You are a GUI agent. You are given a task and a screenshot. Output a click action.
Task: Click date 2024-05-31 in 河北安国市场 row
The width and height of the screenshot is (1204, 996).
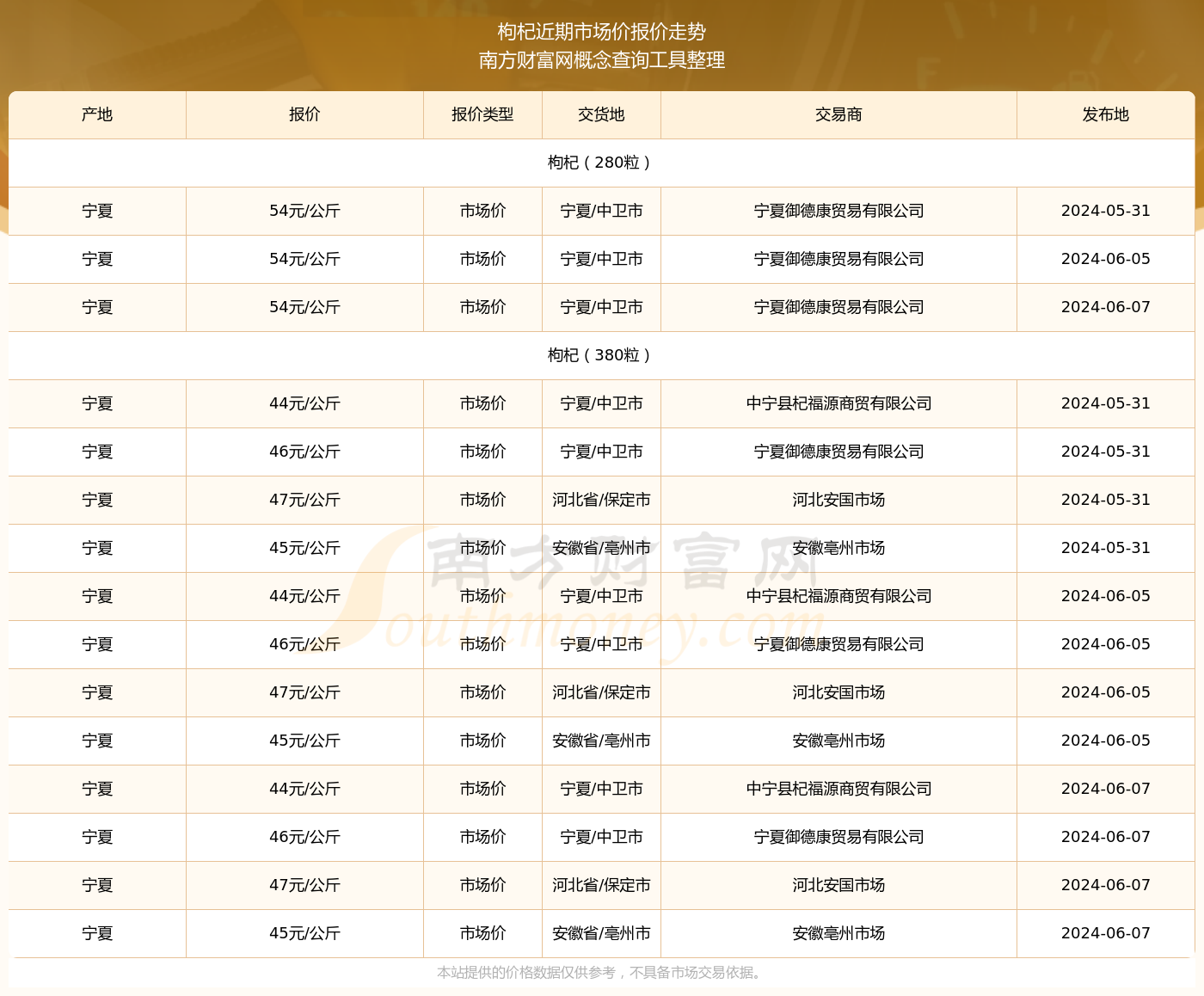[1105, 500]
